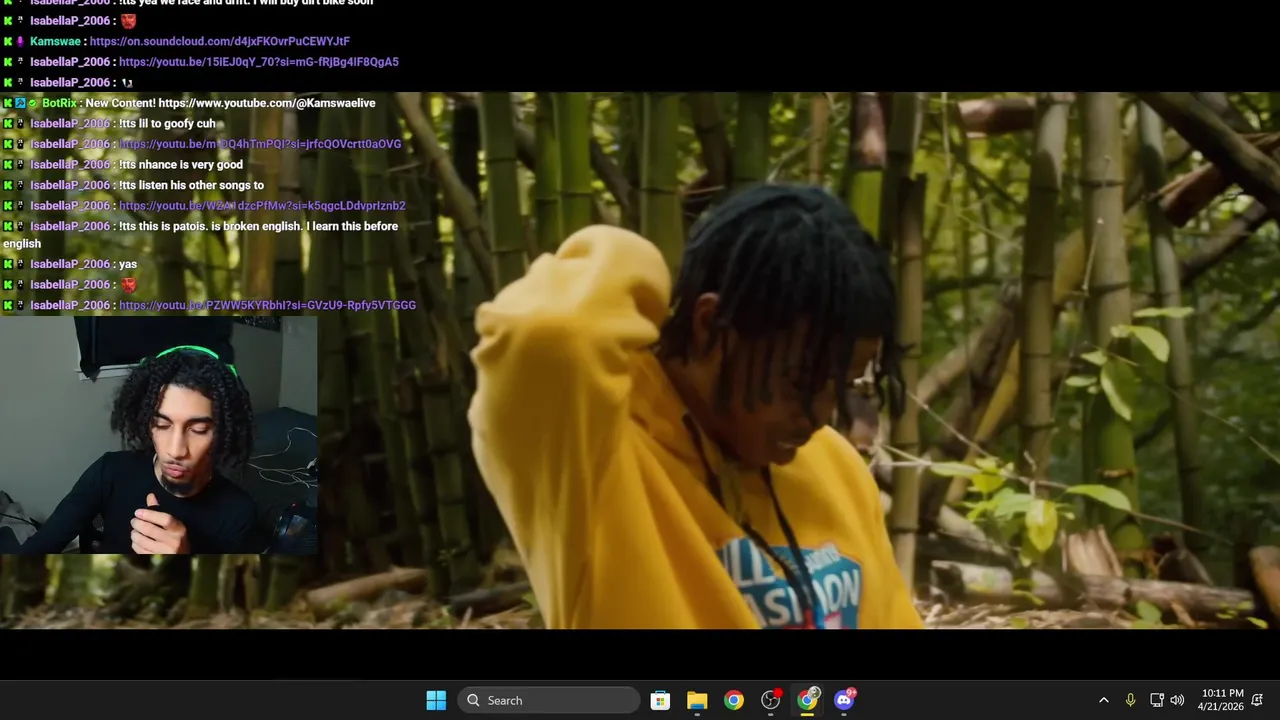1280x720 pixels.
Task: Open the volume speaker tray icon
Action: tap(1178, 700)
